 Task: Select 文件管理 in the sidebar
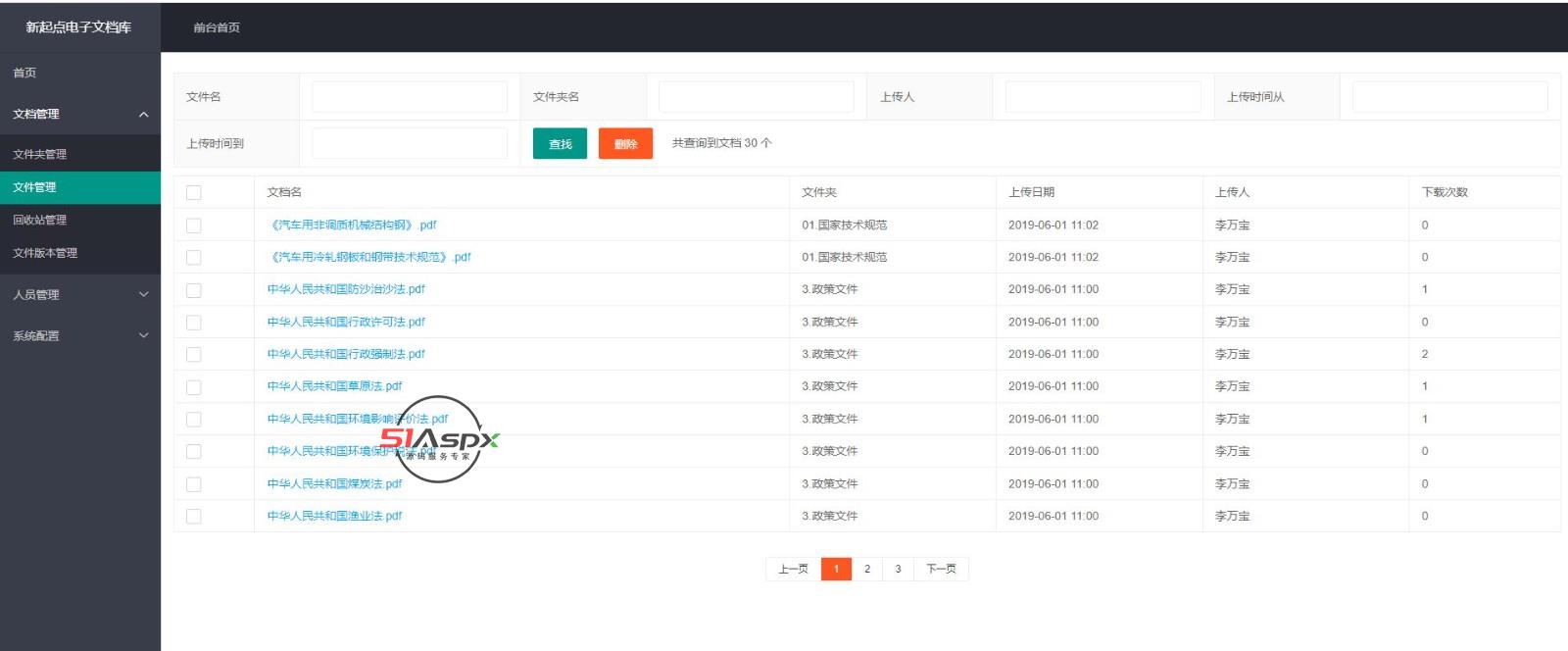80,187
